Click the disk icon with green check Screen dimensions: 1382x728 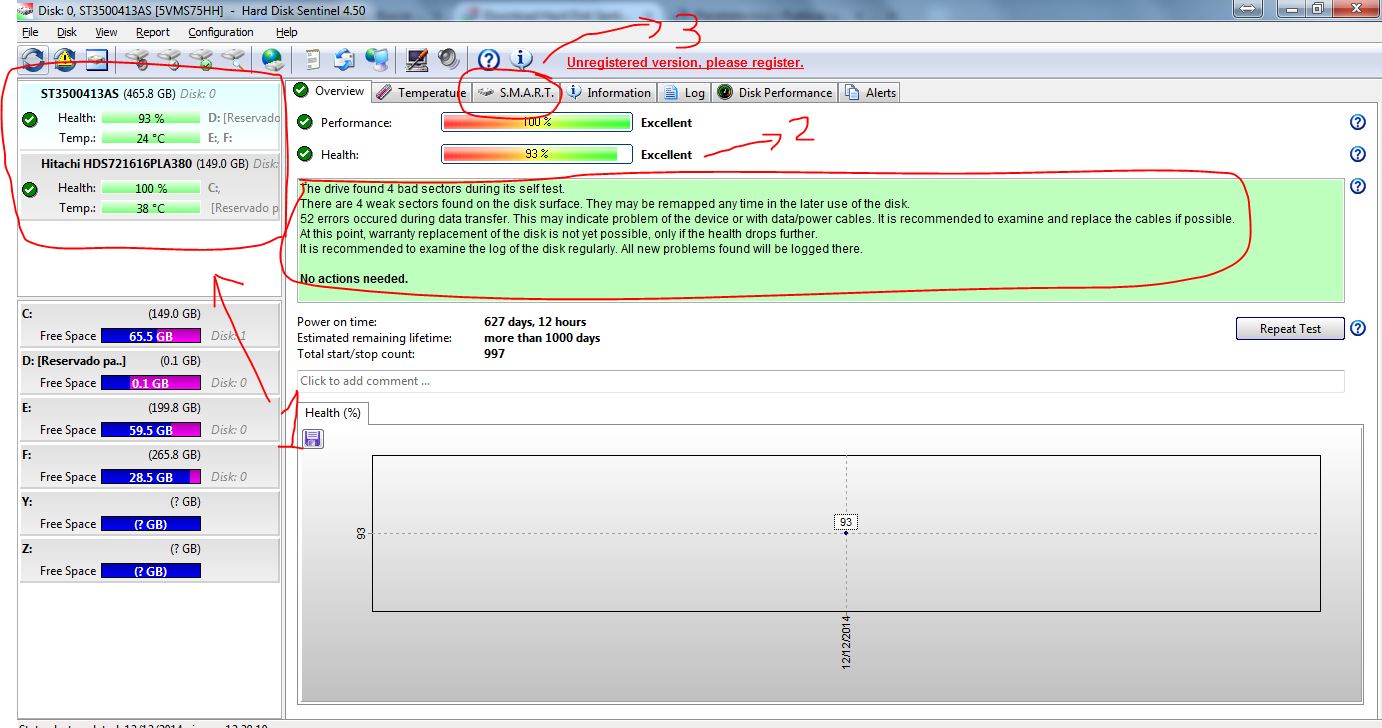[202, 60]
